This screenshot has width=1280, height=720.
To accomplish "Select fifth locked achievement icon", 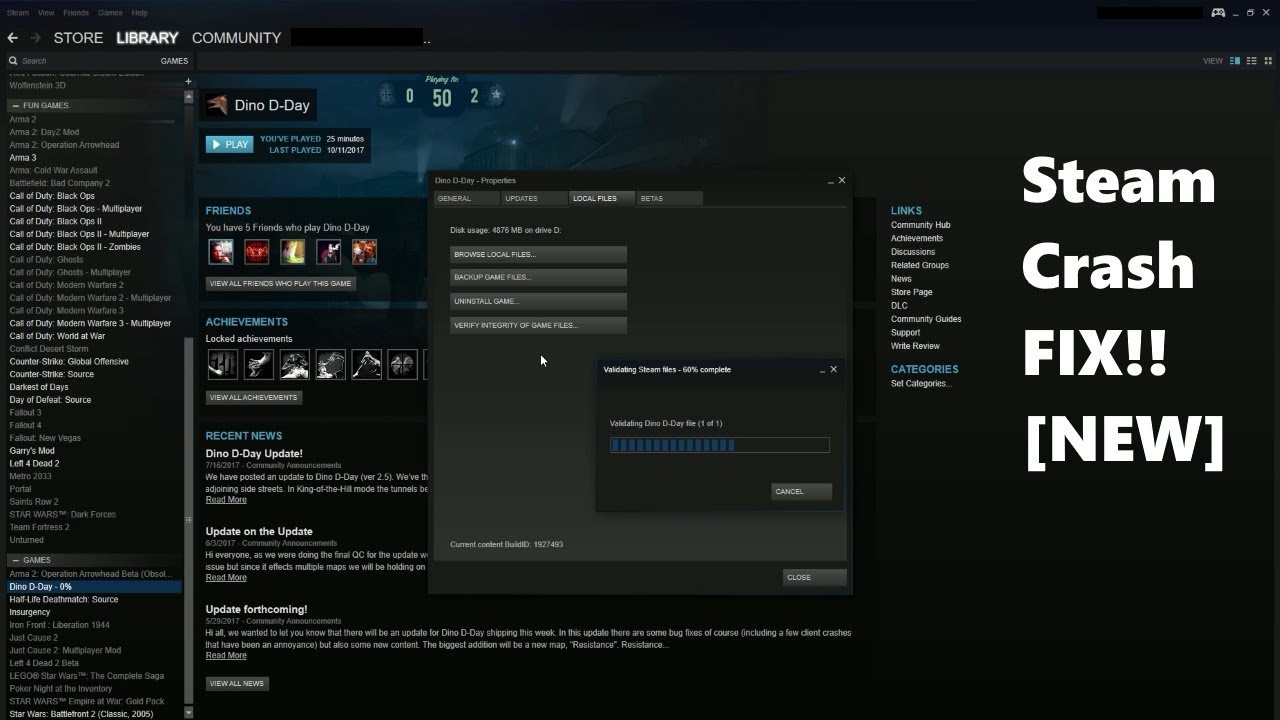I will pos(366,364).
